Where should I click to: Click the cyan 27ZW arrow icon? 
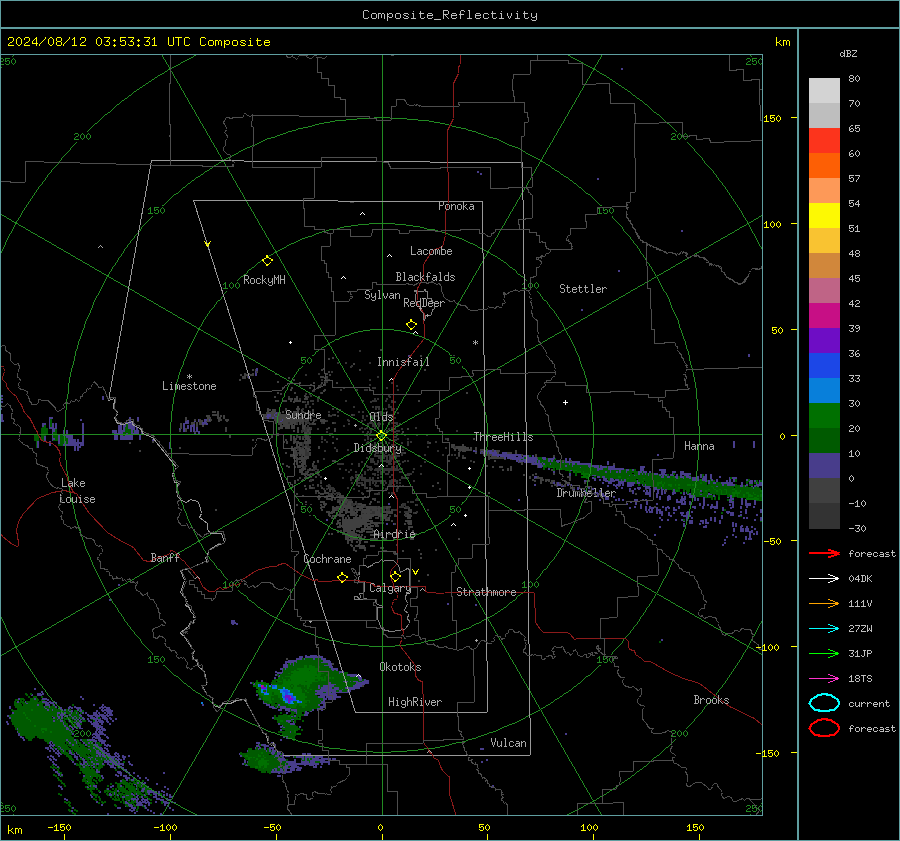coord(824,629)
